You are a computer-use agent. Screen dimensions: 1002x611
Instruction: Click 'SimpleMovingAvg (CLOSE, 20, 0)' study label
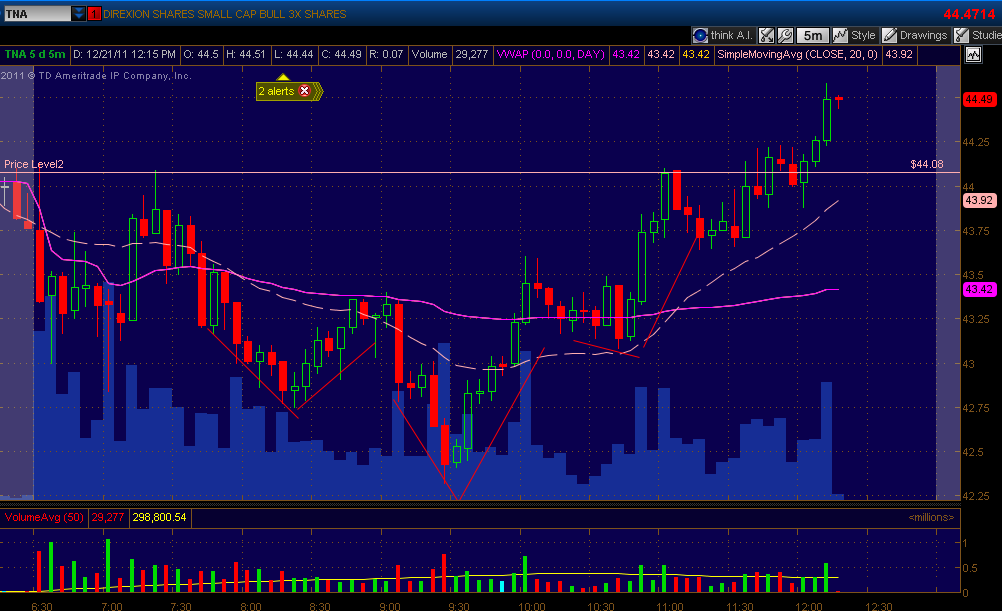coord(798,54)
